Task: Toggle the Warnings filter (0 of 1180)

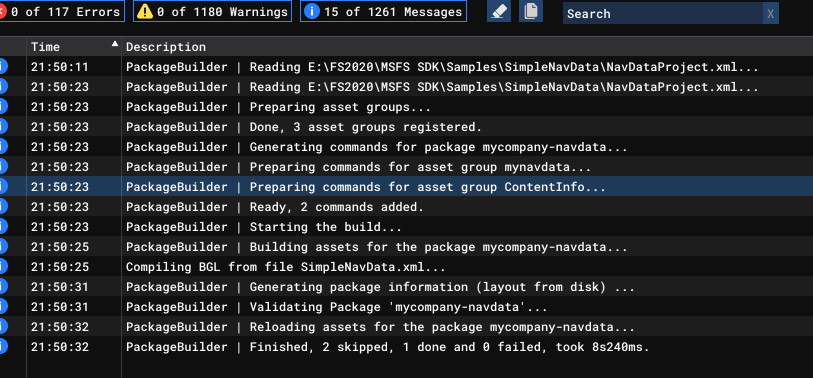Action: point(212,11)
